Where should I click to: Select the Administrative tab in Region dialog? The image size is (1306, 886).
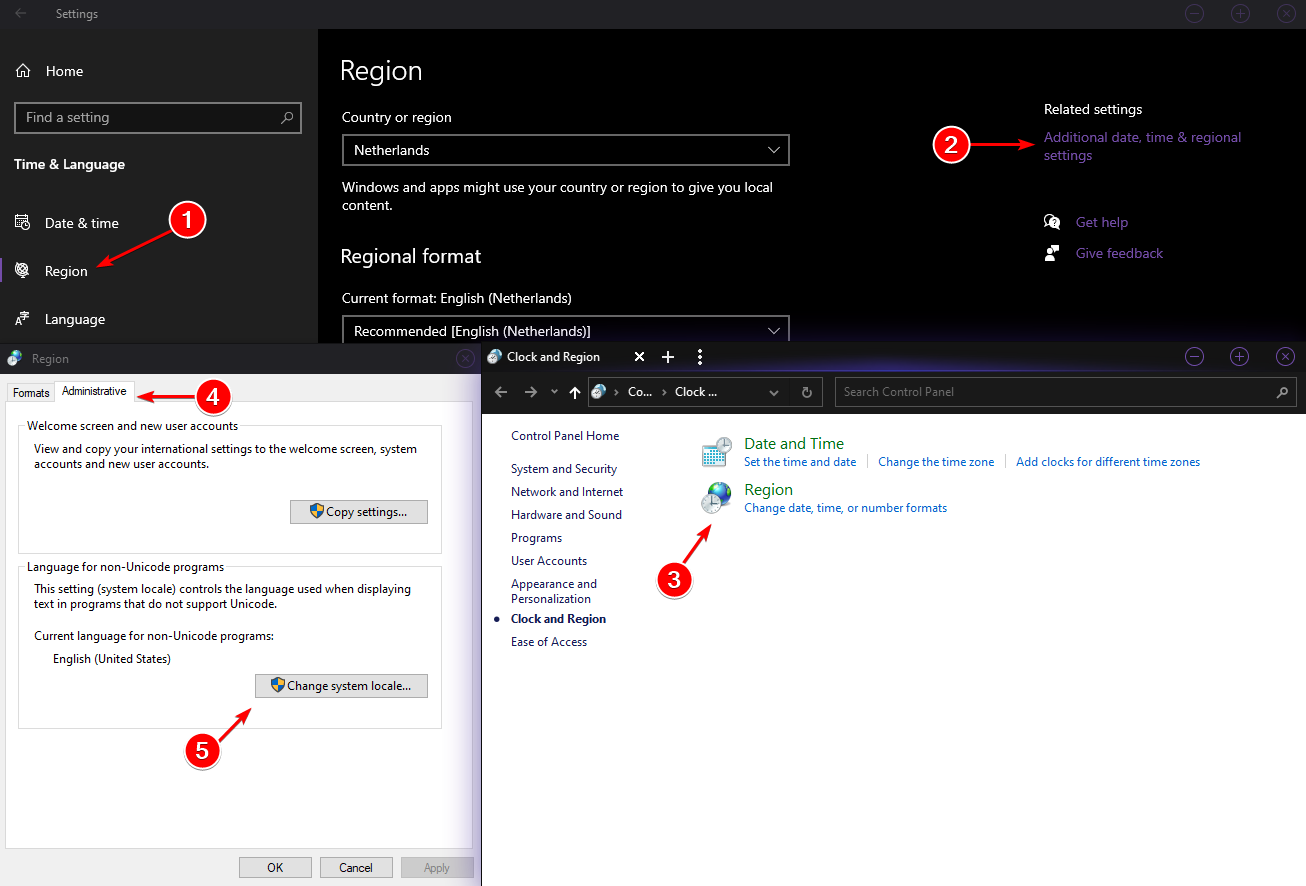click(94, 391)
